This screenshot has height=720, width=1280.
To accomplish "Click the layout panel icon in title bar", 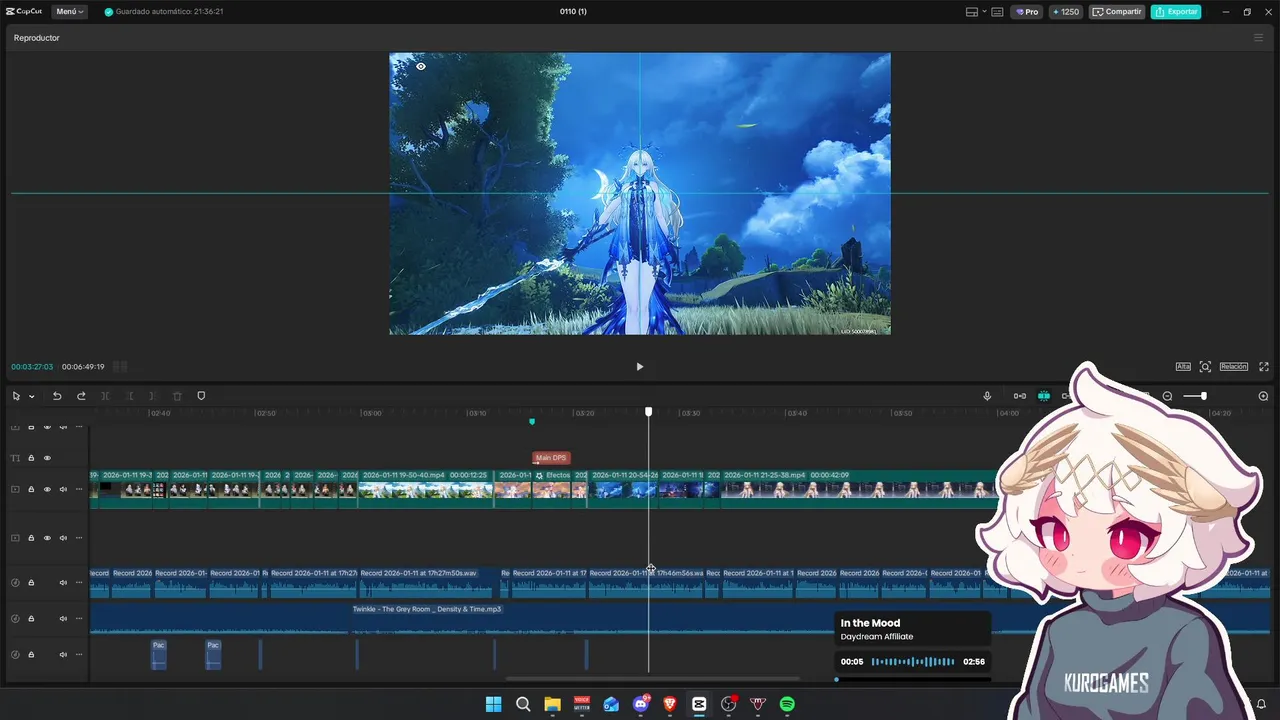I will click(x=972, y=12).
